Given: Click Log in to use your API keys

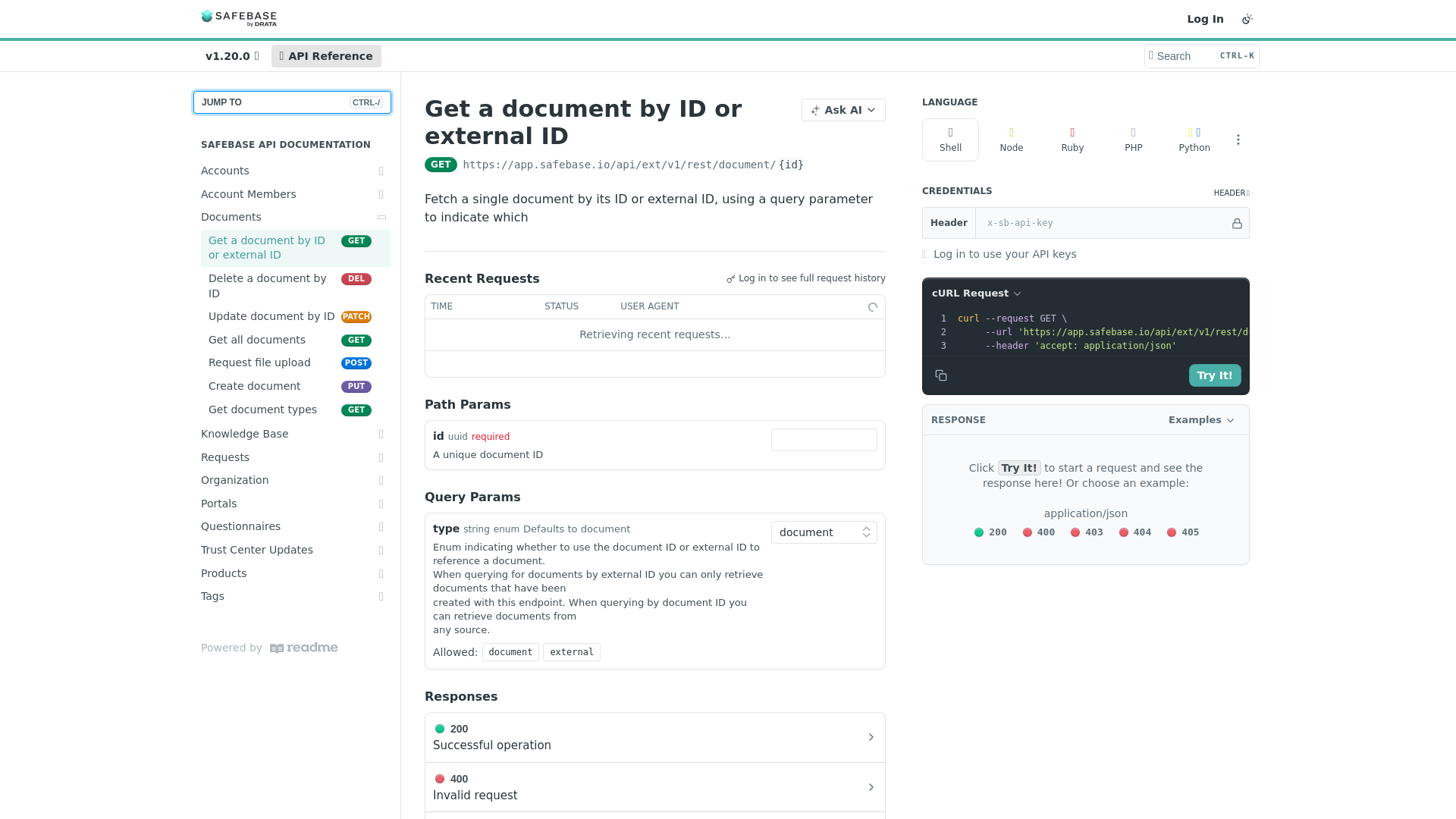Looking at the screenshot, I should click(x=1005, y=254).
